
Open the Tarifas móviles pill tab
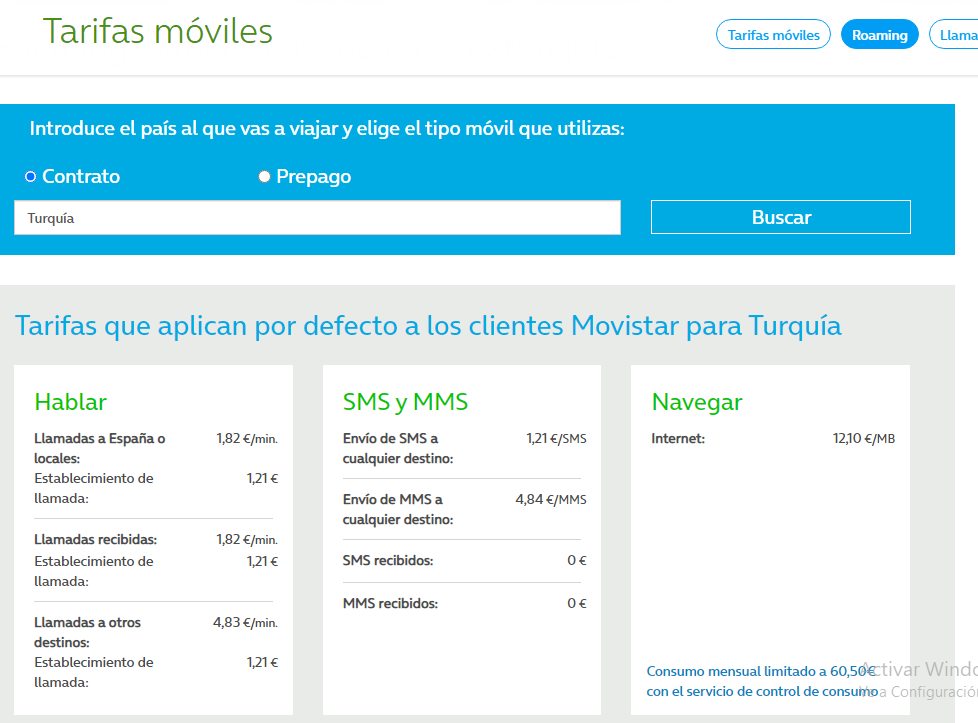pyautogui.click(x=773, y=35)
